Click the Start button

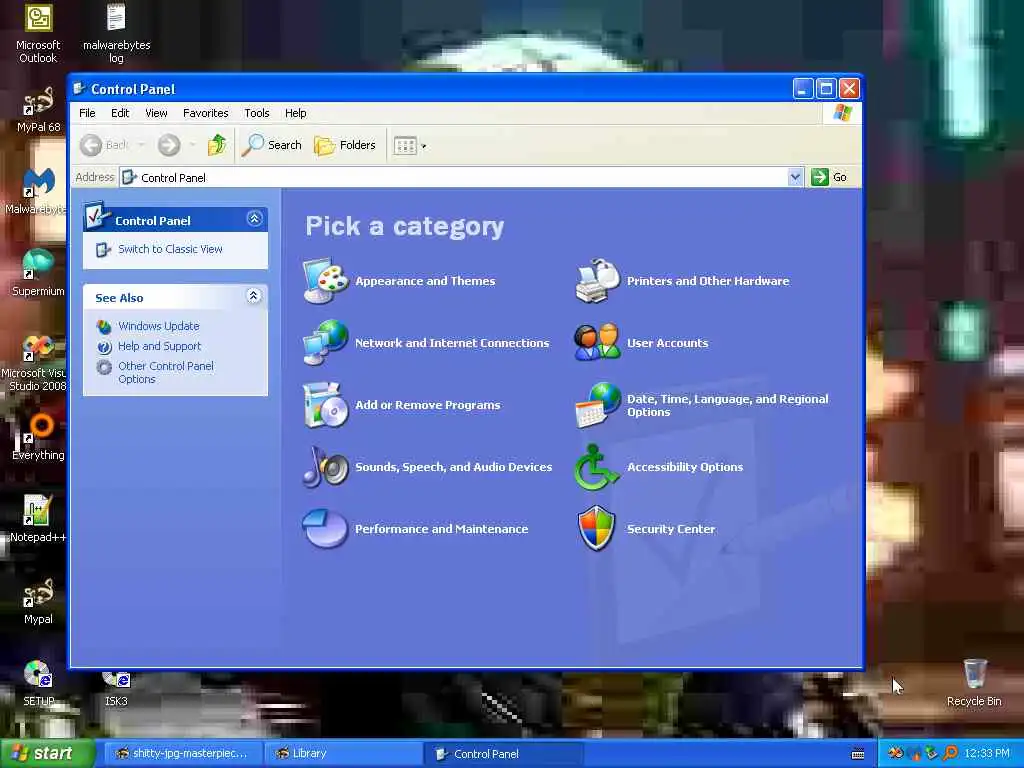point(46,754)
